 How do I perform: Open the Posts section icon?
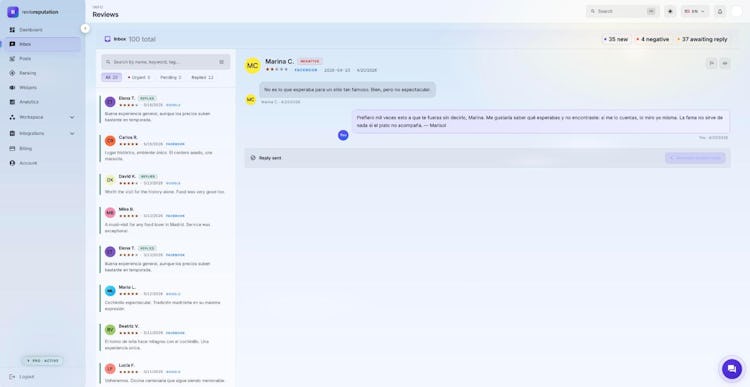tap(12, 58)
